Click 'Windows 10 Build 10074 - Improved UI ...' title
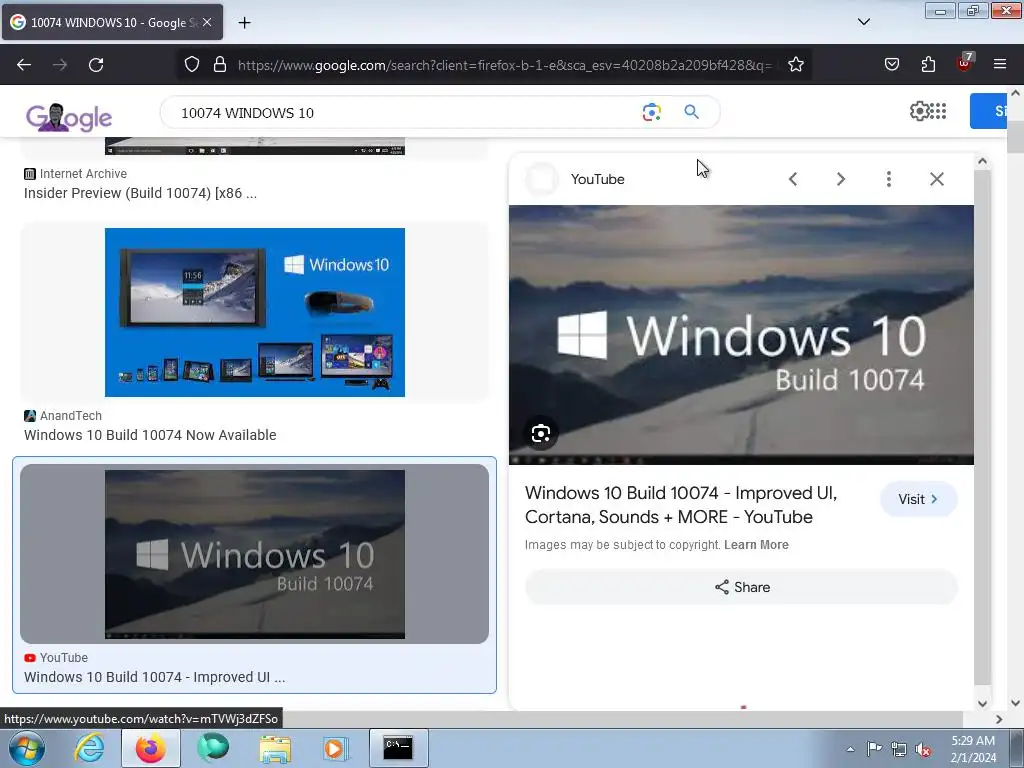Image resolution: width=1024 pixels, height=768 pixels. (x=155, y=677)
